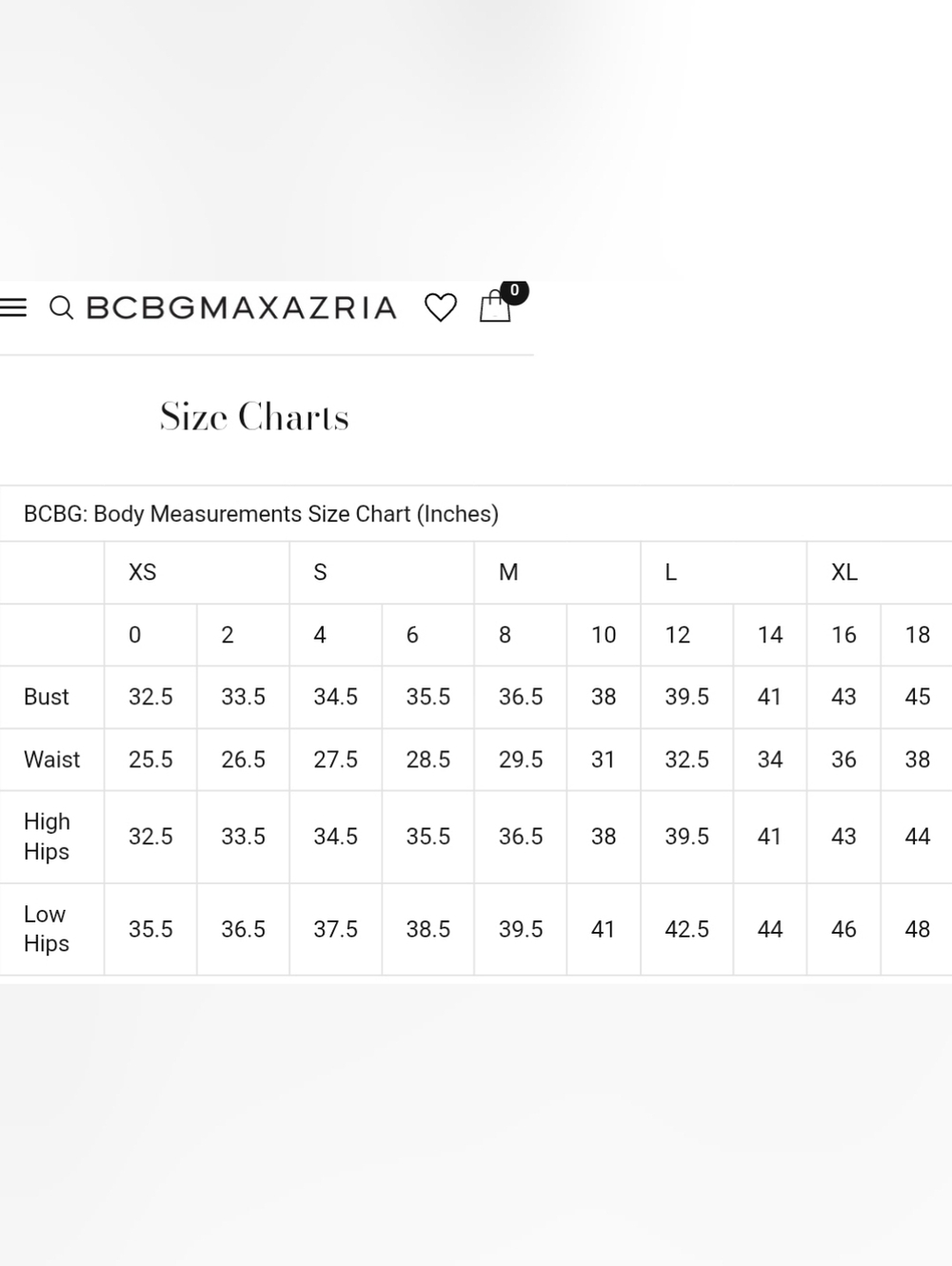Click the High Hips row label
952x1266 pixels.
[x=48, y=837]
